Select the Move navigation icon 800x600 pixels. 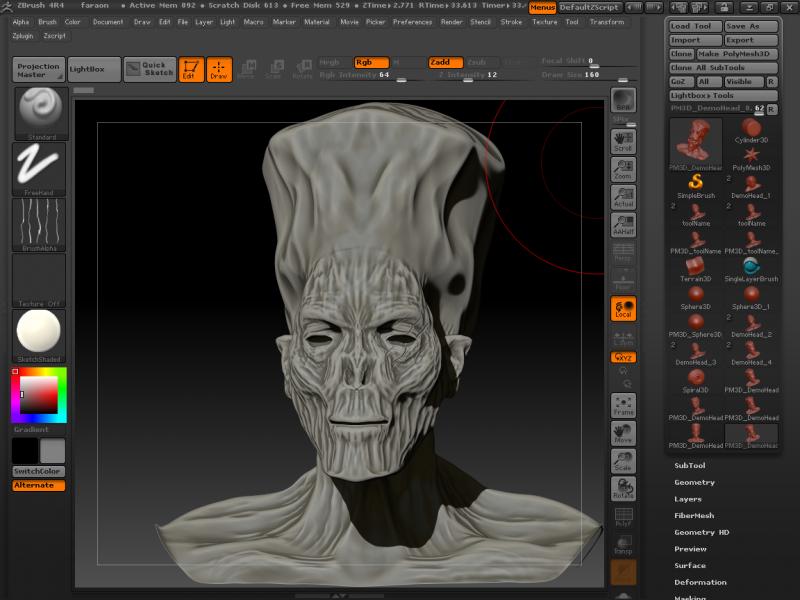(x=623, y=433)
